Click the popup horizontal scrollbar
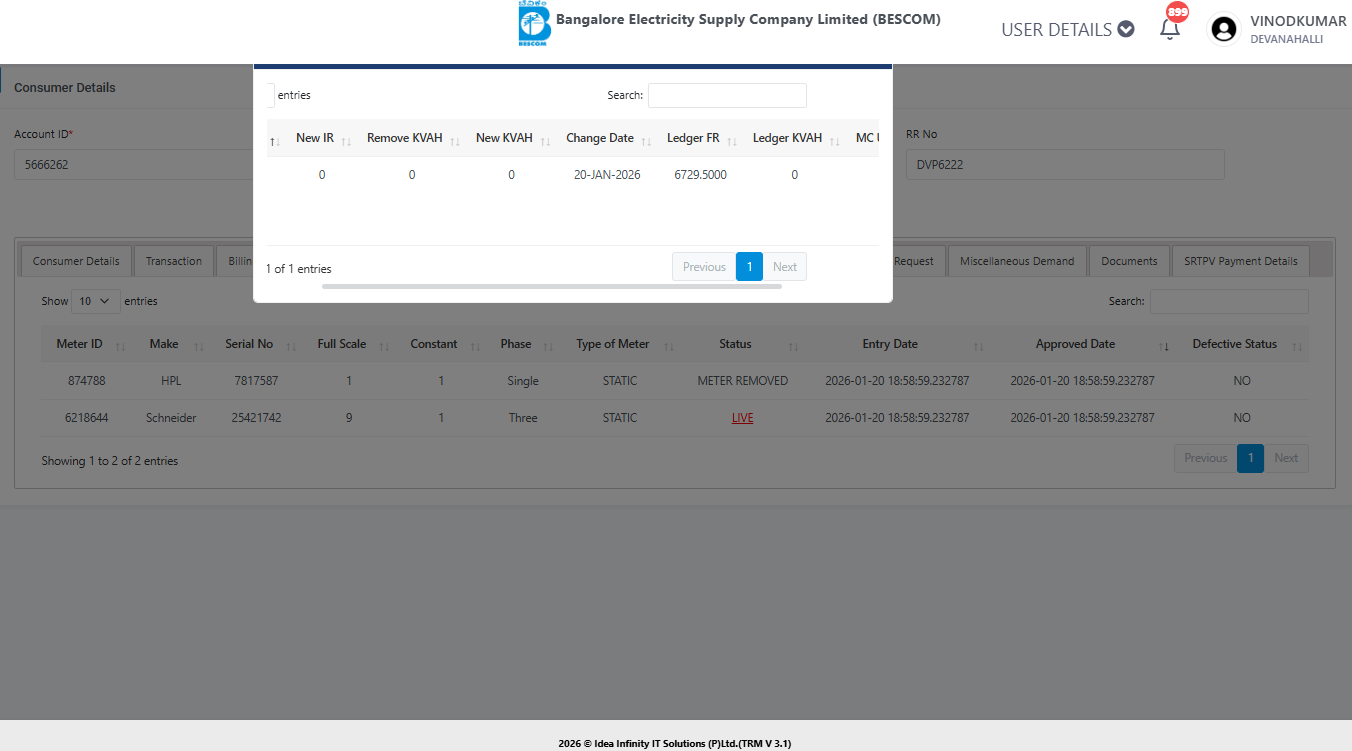This screenshot has width=1352, height=751. [x=551, y=286]
